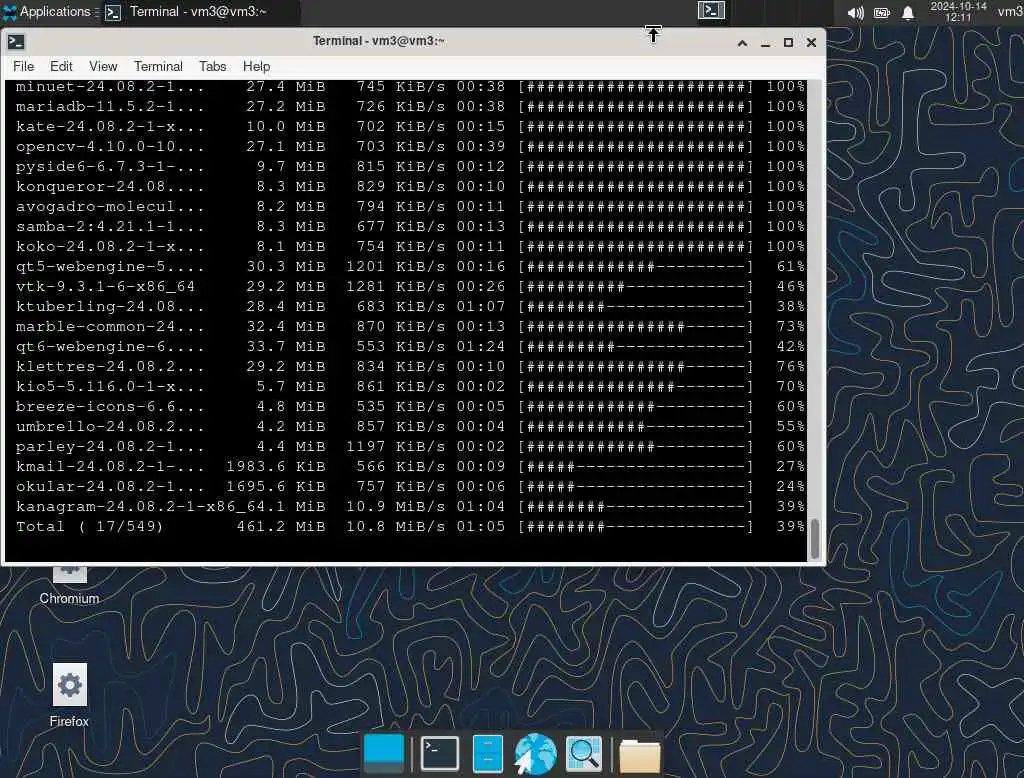Click the text 'okular-24.08.2-1...'
This screenshot has width=1024, height=778.
coord(110,487)
